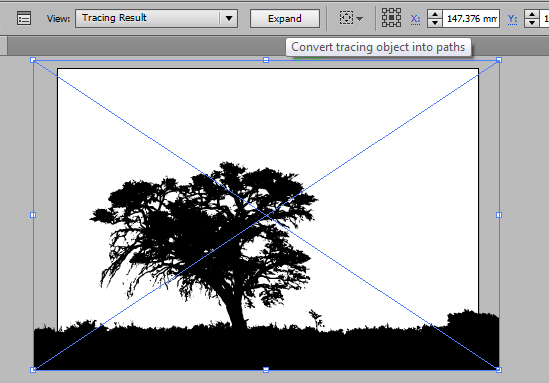
Task: Open the dropdown arrow beside the isolate icon
Action: coord(360,19)
